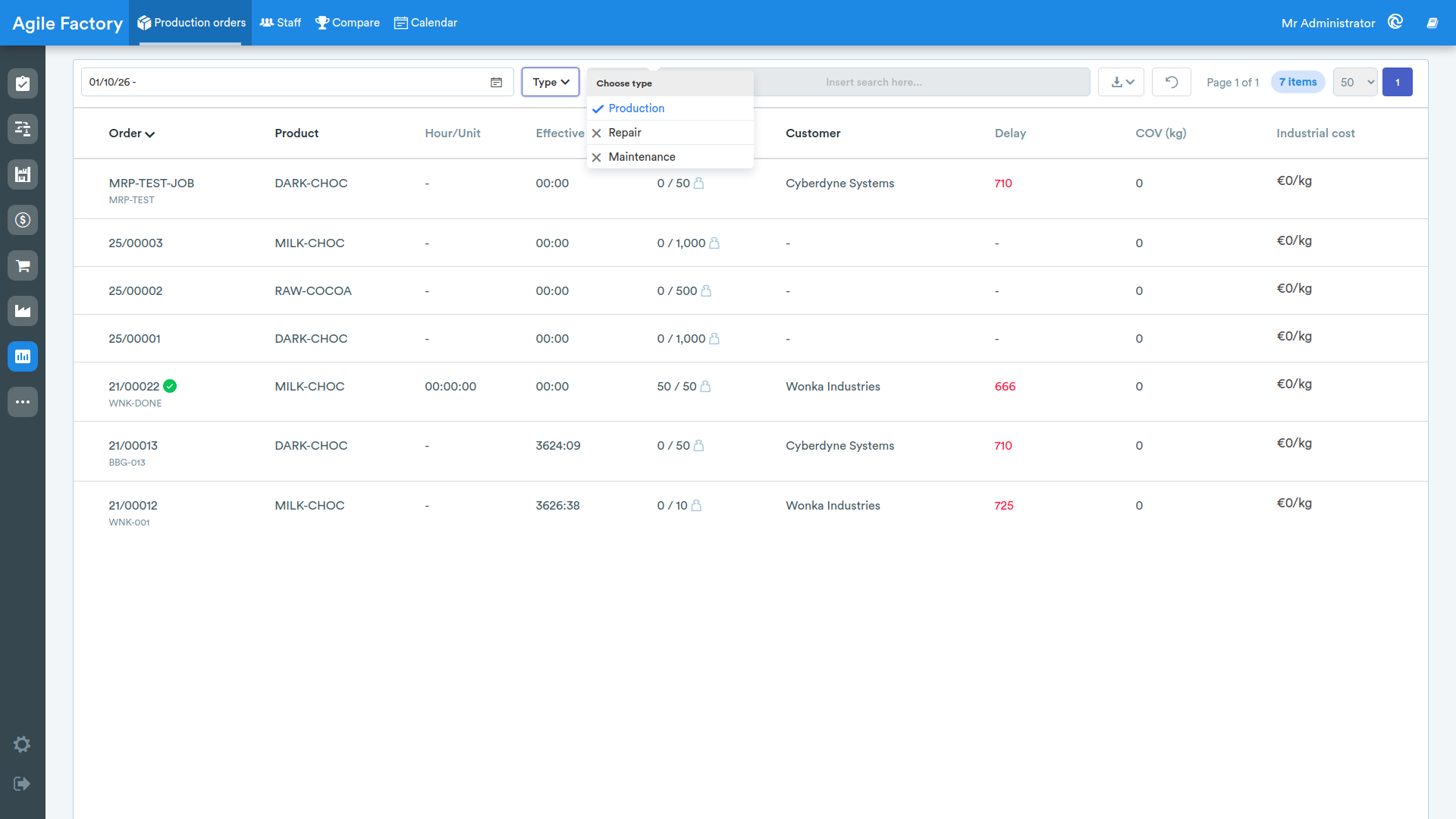Open the items-per-page dropdown showing 50
Screen dimensions: 1456x819
(1355, 82)
